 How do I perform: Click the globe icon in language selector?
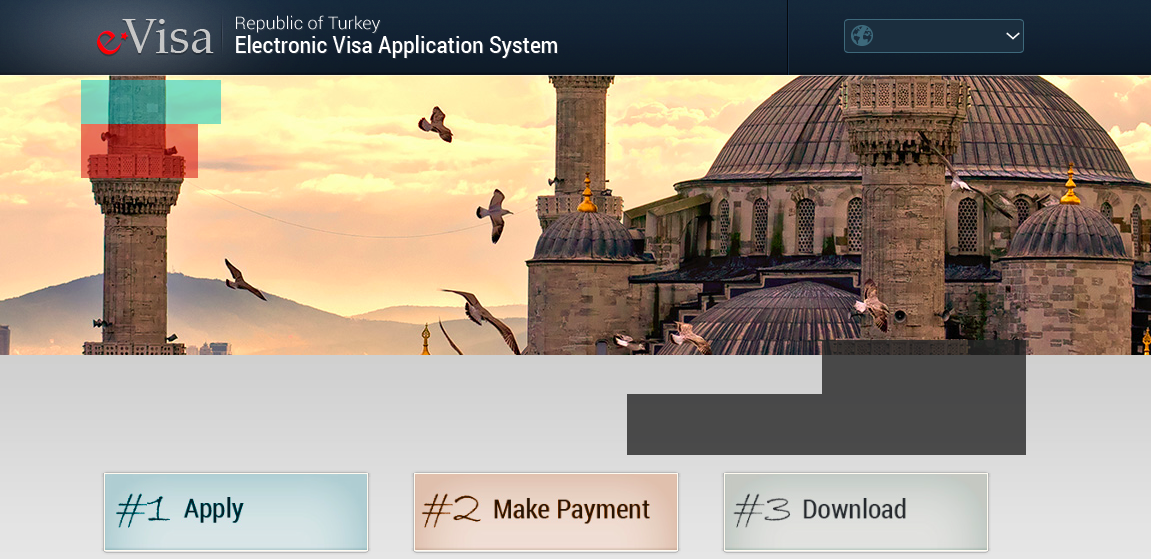pos(862,36)
